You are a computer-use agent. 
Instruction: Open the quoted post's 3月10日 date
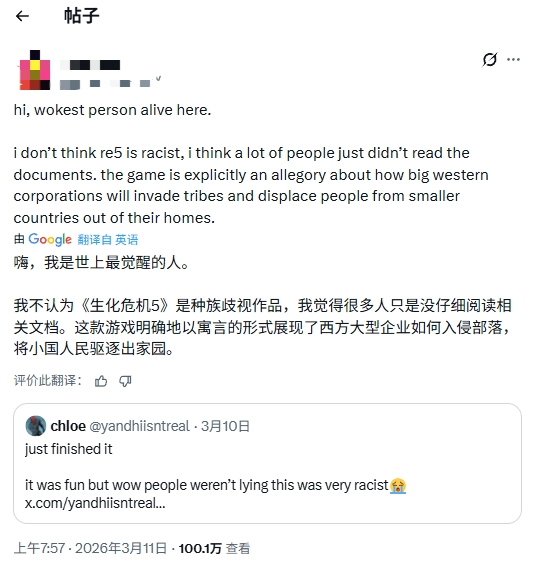225,426
